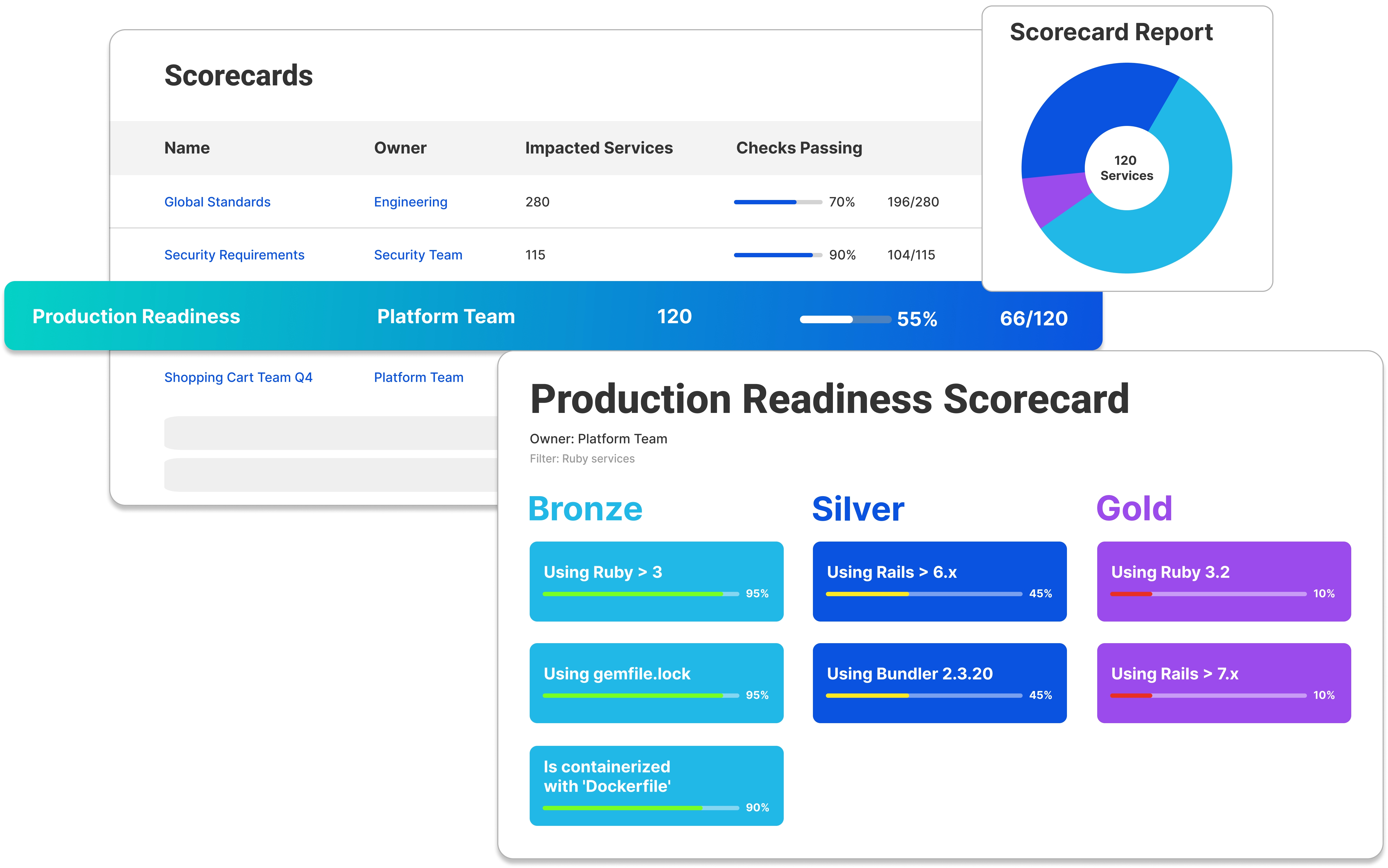View the Engineering owner page

point(411,202)
